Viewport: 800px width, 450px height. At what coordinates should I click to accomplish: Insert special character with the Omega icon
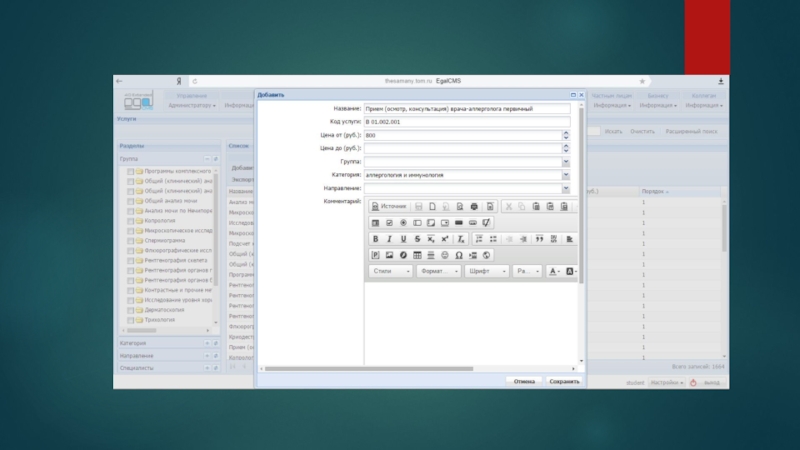click(x=459, y=255)
